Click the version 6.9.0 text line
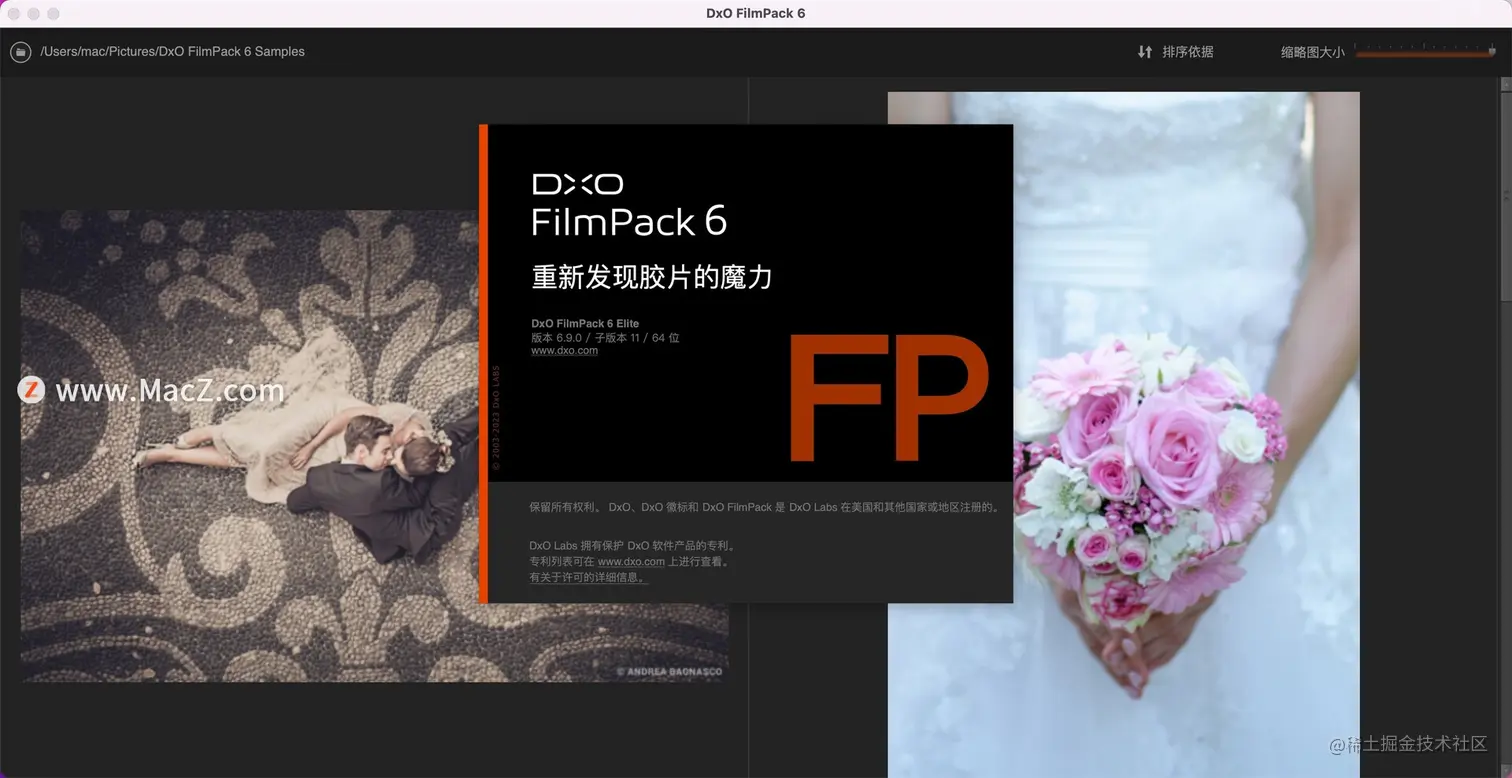 [x=605, y=338]
